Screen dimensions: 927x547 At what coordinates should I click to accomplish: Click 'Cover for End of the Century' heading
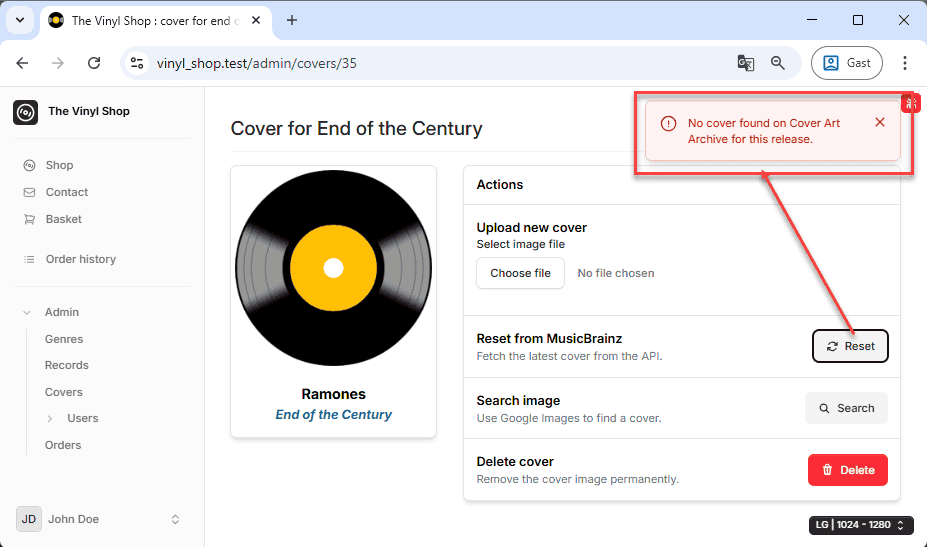pos(356,128)
